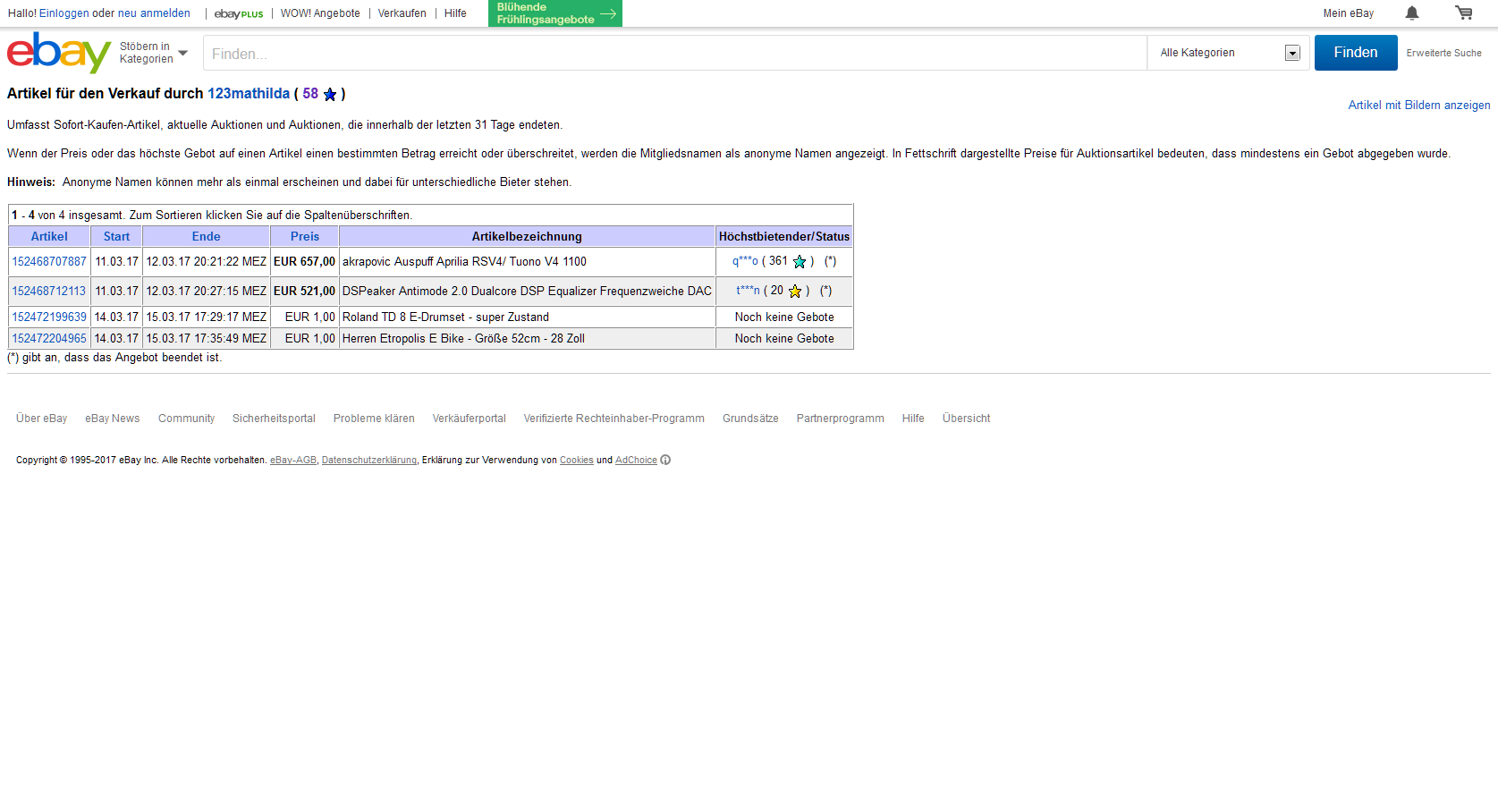Screen dimensions: 1498x812
Task: Click the Roland TD 8 E-Drumset title
Action: [x=445, y=317]
